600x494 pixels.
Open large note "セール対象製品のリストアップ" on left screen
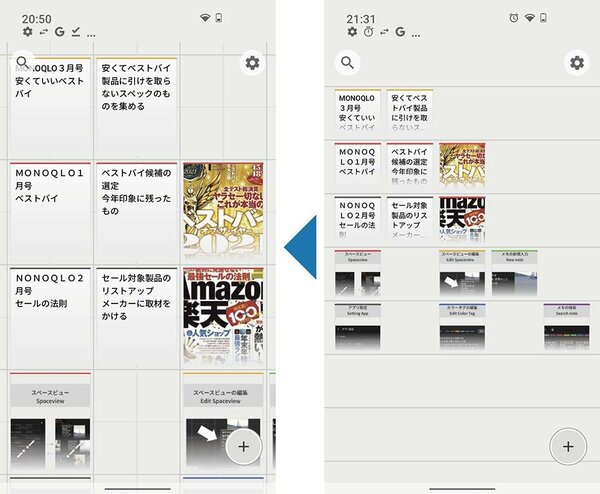coord(137,318)
